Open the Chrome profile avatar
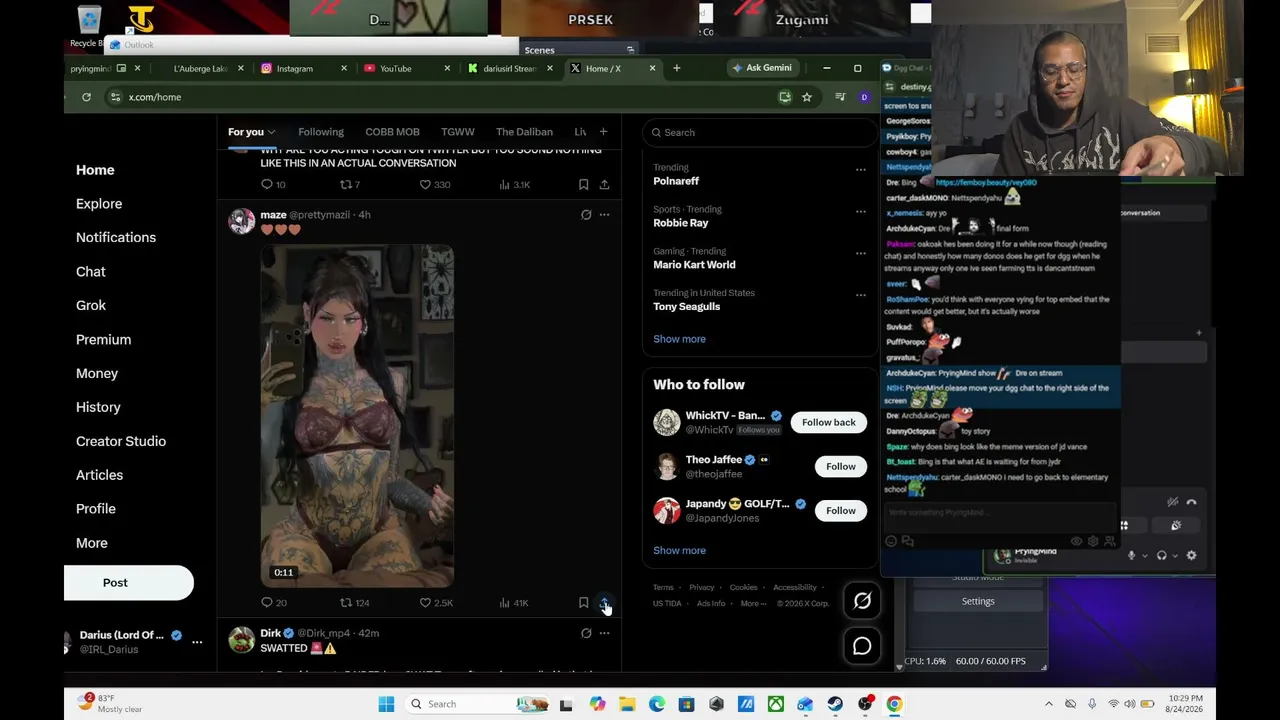The image size is (1280, 720). (x=864, y=97)
